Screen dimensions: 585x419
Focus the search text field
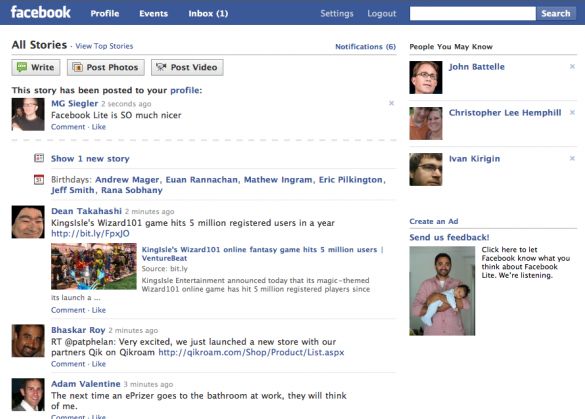pos(473,13)
